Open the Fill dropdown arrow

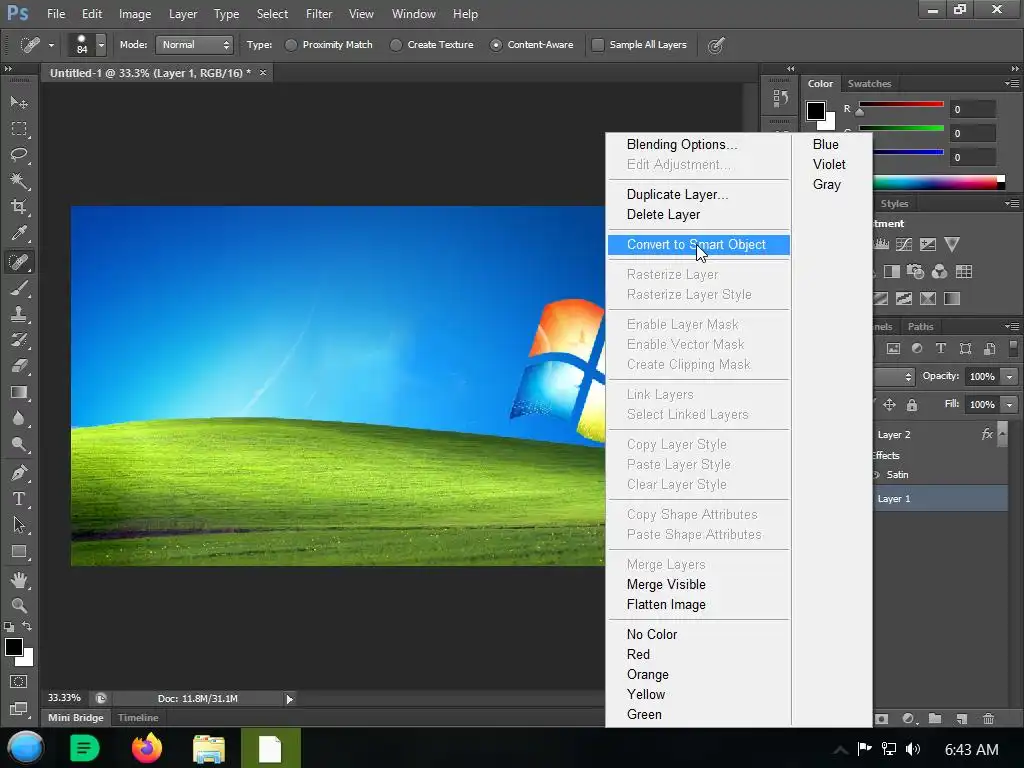point(1010,405)
